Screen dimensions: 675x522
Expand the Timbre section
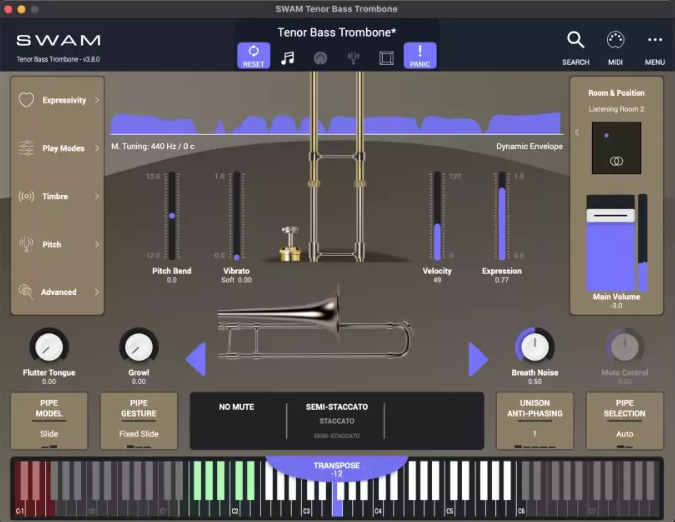(x=58, y=196)
